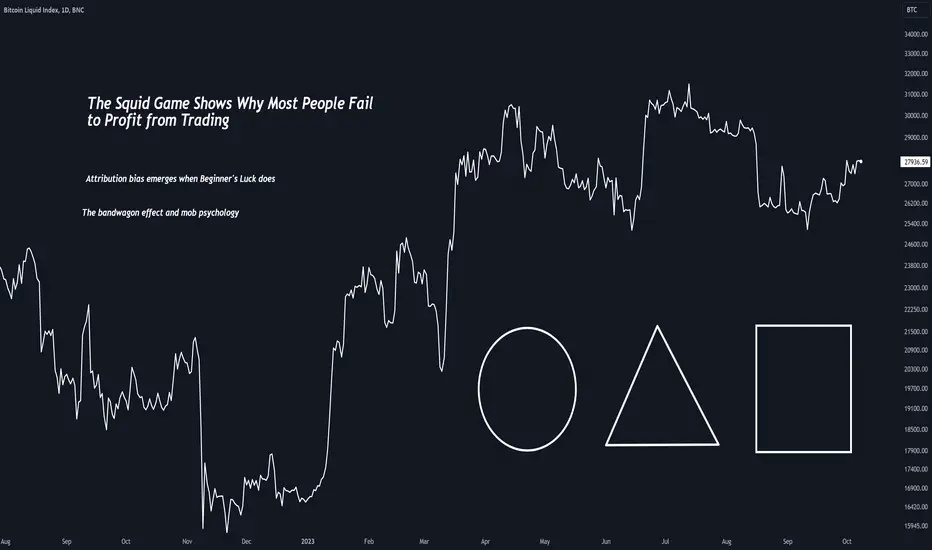Select the bandwagon effect text annotation
This screenshot has width=932, height=550.
point(160,212)
